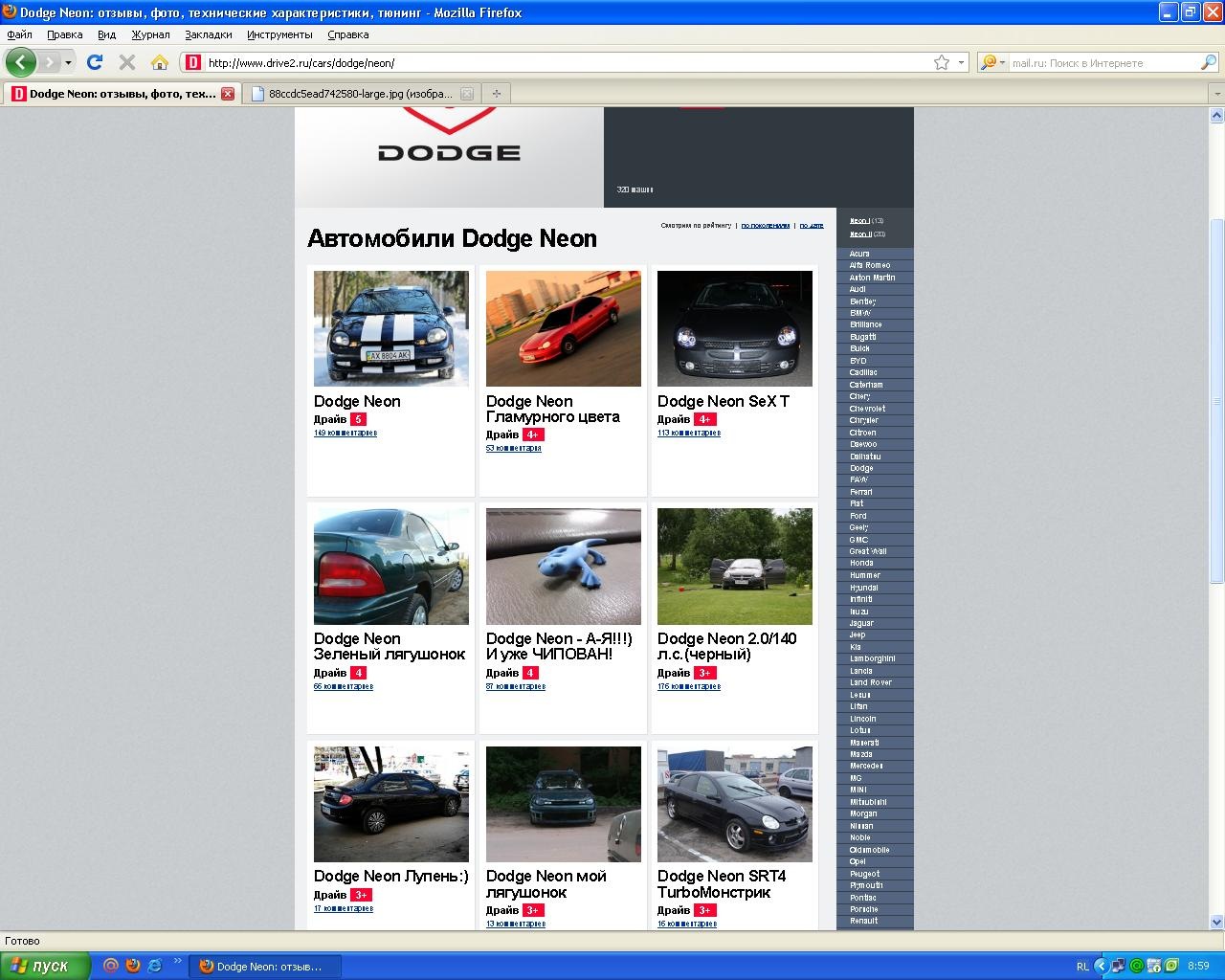This screenshot has width=1225, height=980.
Task: Open the 149 комментариев link
Action: tap(345, 434)
